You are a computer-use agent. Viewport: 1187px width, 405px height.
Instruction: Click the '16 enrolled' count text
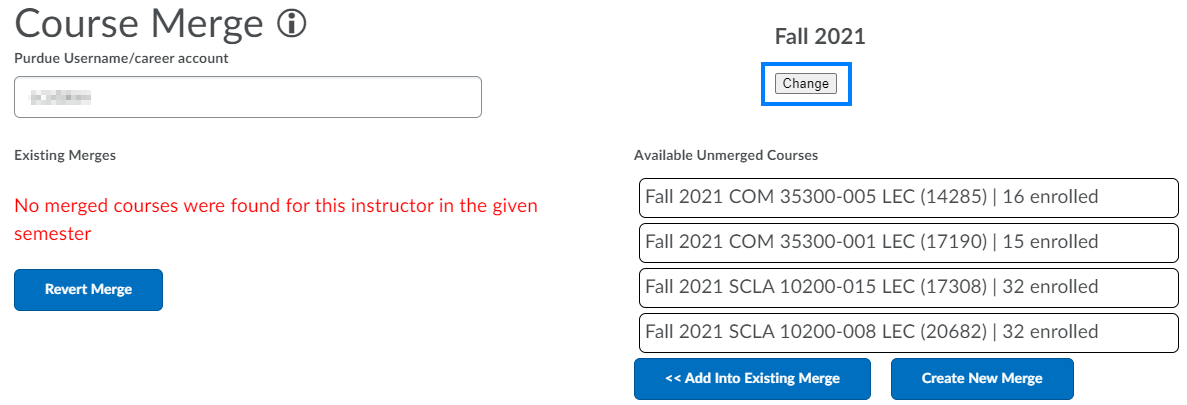coord(1050,197)
